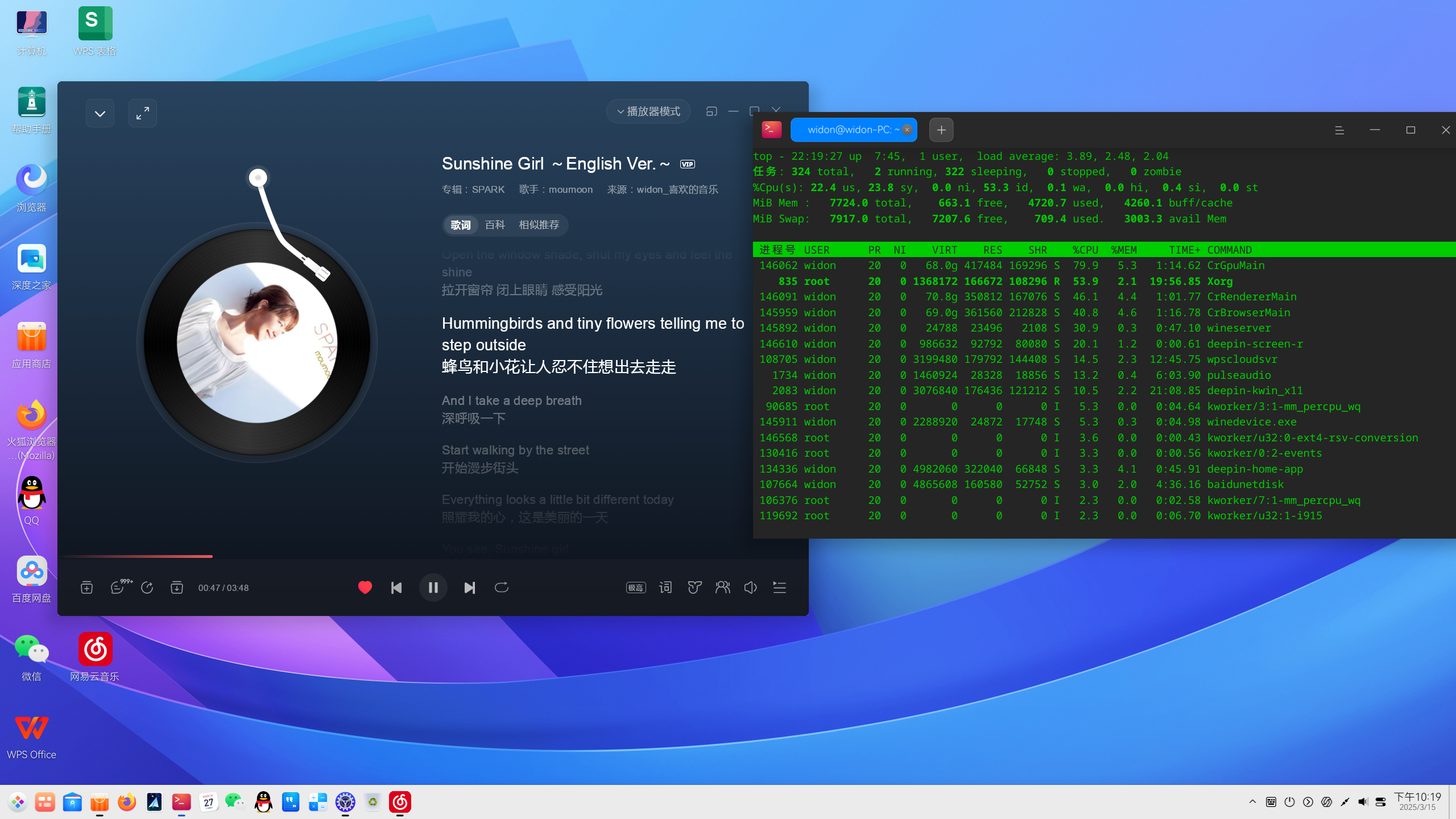Toggle the loop playback mode

pyautogui.click(x=502, y=588)
